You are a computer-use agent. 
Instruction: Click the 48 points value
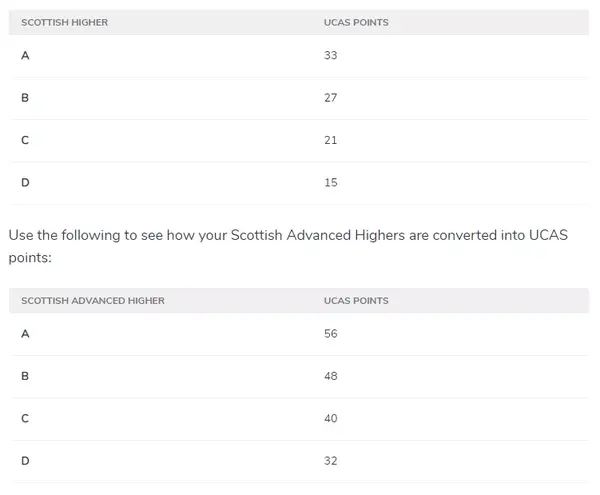[331, 376]
